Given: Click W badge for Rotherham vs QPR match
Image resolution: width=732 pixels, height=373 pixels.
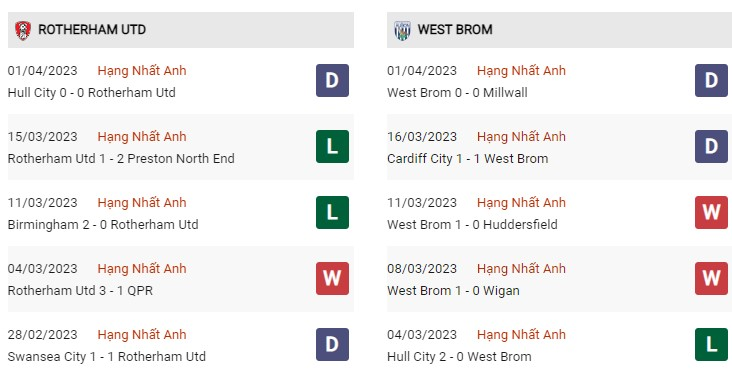Looking at the screenshot, I should pos(332,279).
